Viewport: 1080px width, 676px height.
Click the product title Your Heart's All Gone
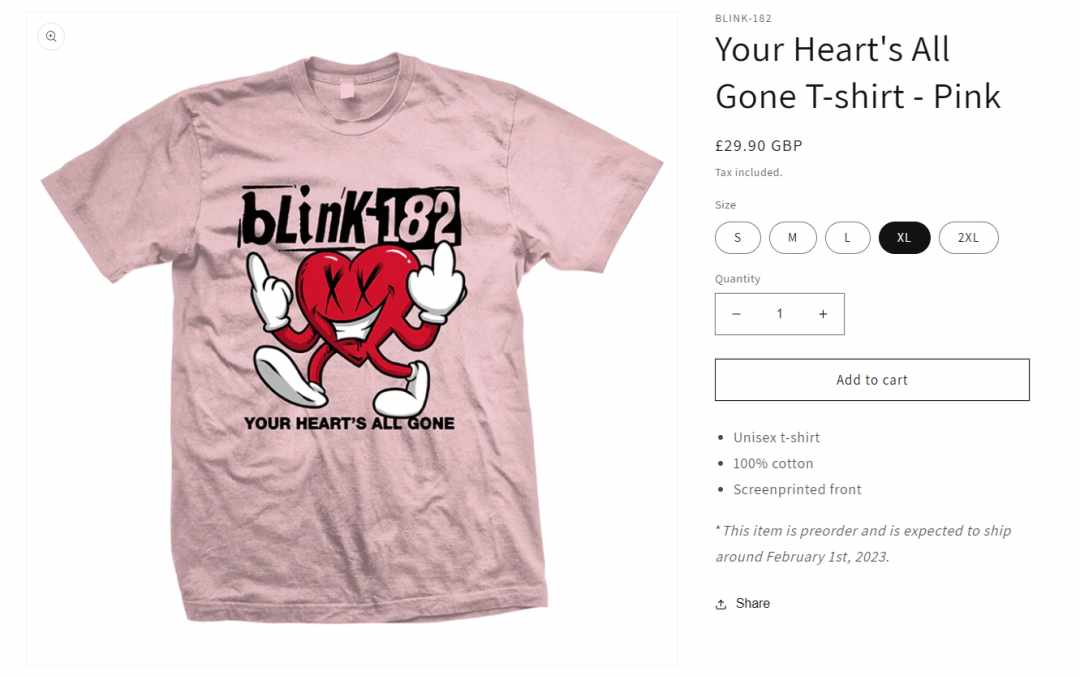tap(858, 72)
